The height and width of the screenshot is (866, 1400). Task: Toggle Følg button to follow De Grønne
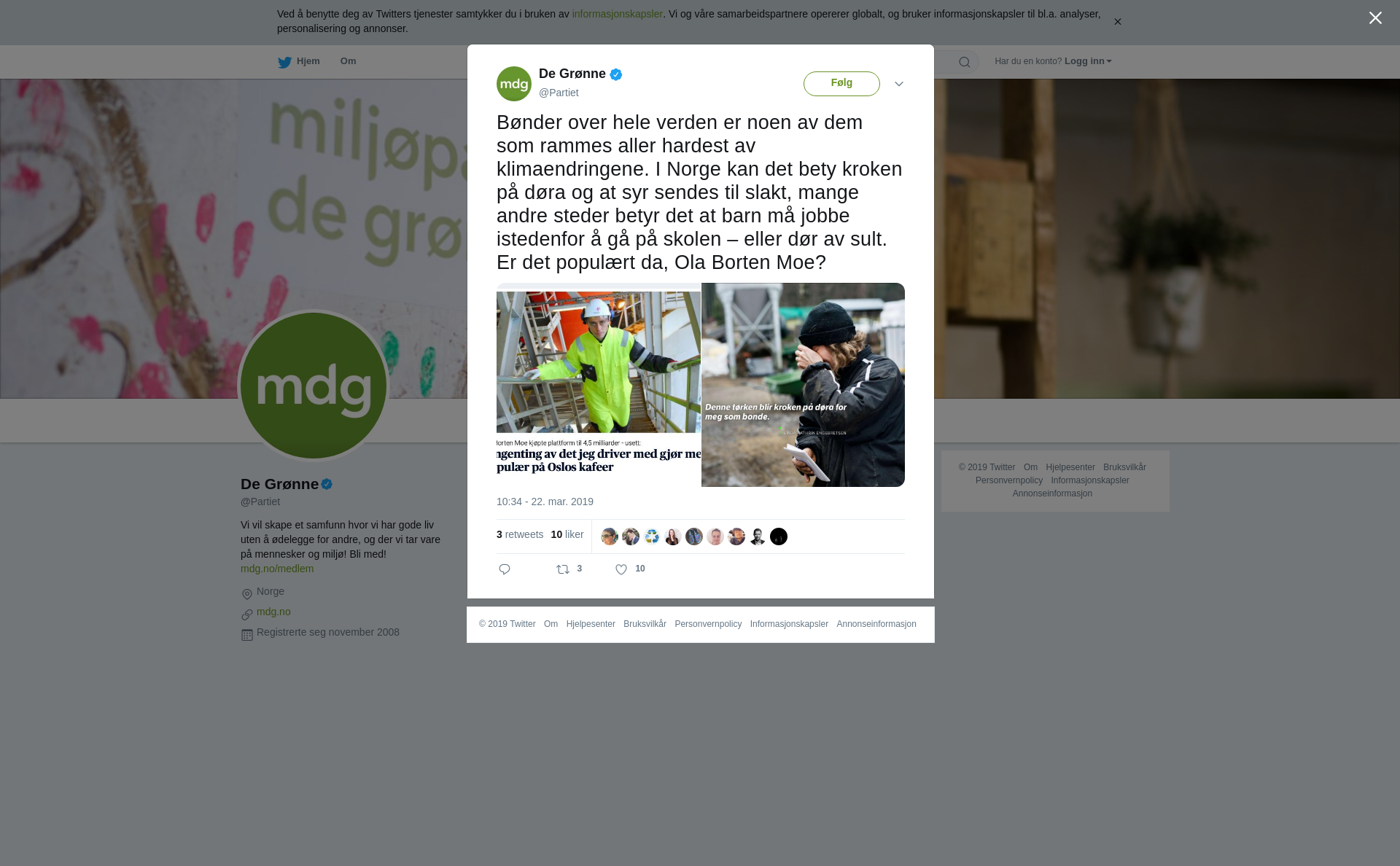(x=841, y=84)
